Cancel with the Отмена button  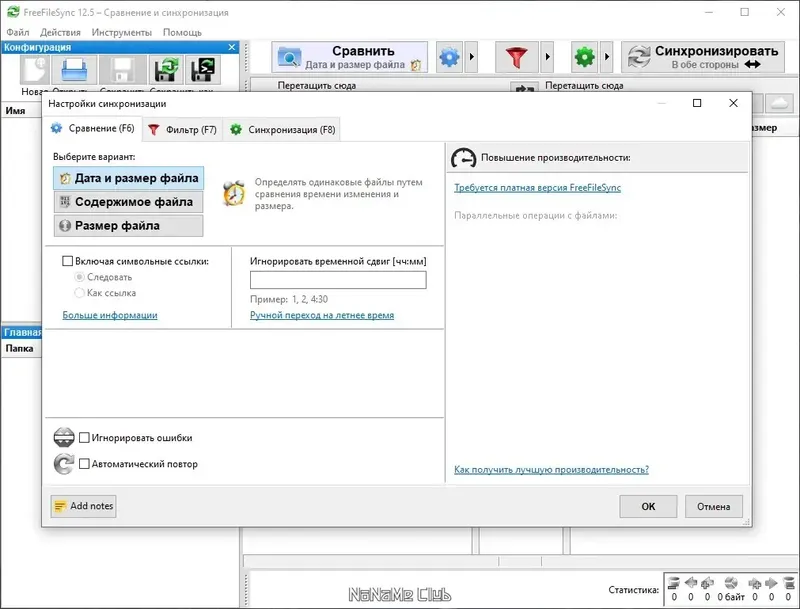[713, 506]
